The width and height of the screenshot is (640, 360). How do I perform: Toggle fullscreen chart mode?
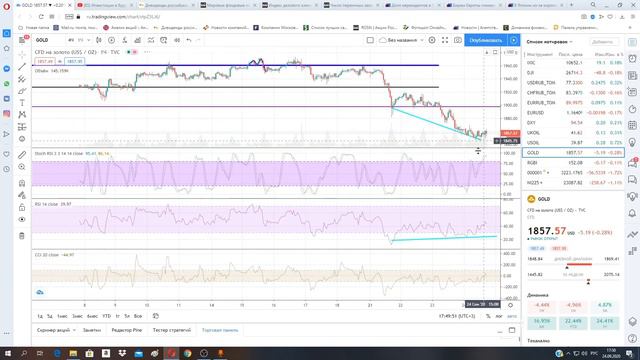pyautogui.click(x=445, y=40)
